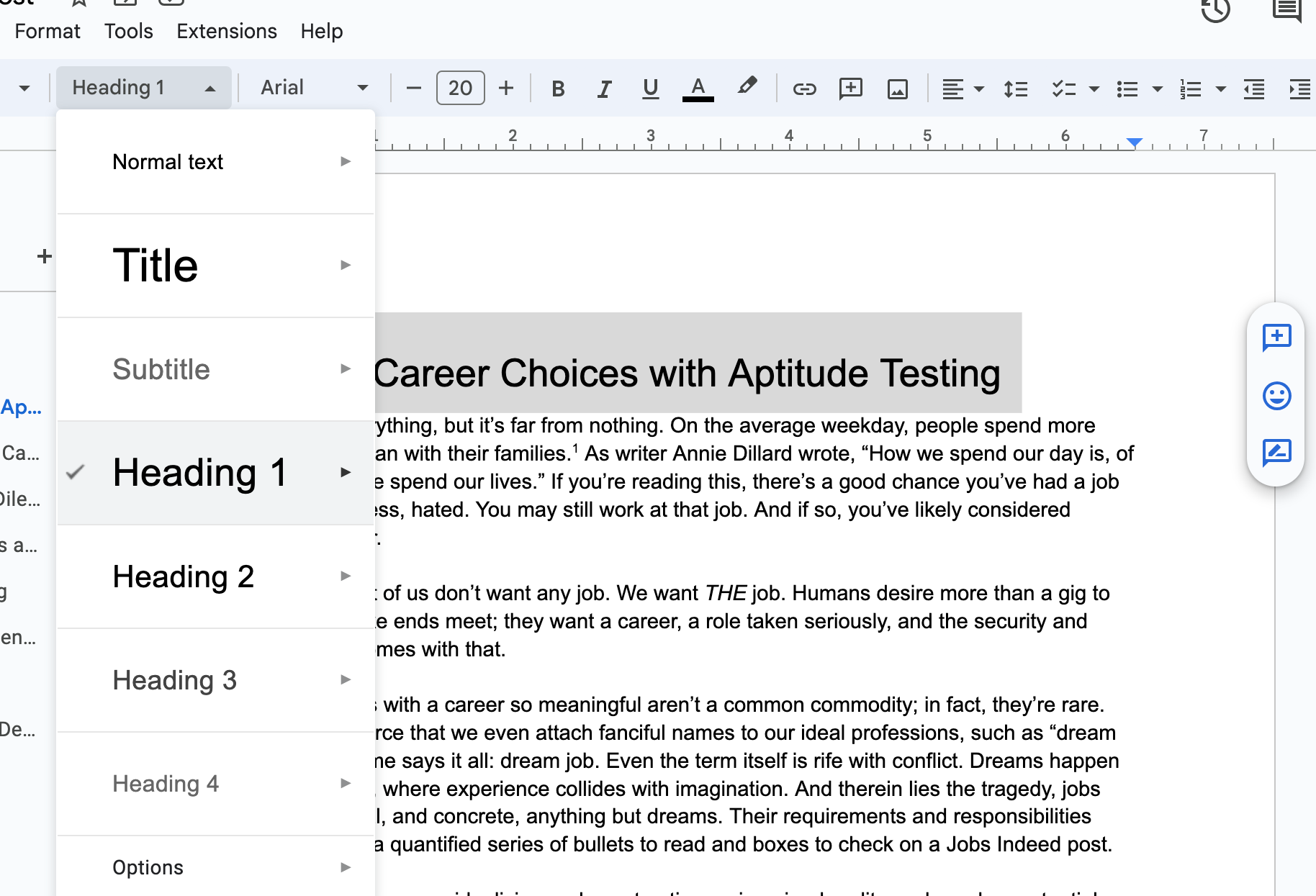Toggle bold formatting

pos(557,89)
